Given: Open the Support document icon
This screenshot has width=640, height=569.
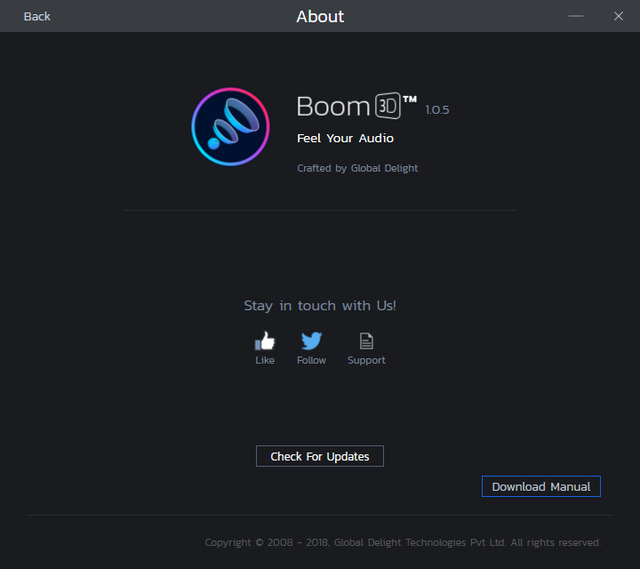Looking at the screenshot, I should pyautogui.click(x=366, y=341).
